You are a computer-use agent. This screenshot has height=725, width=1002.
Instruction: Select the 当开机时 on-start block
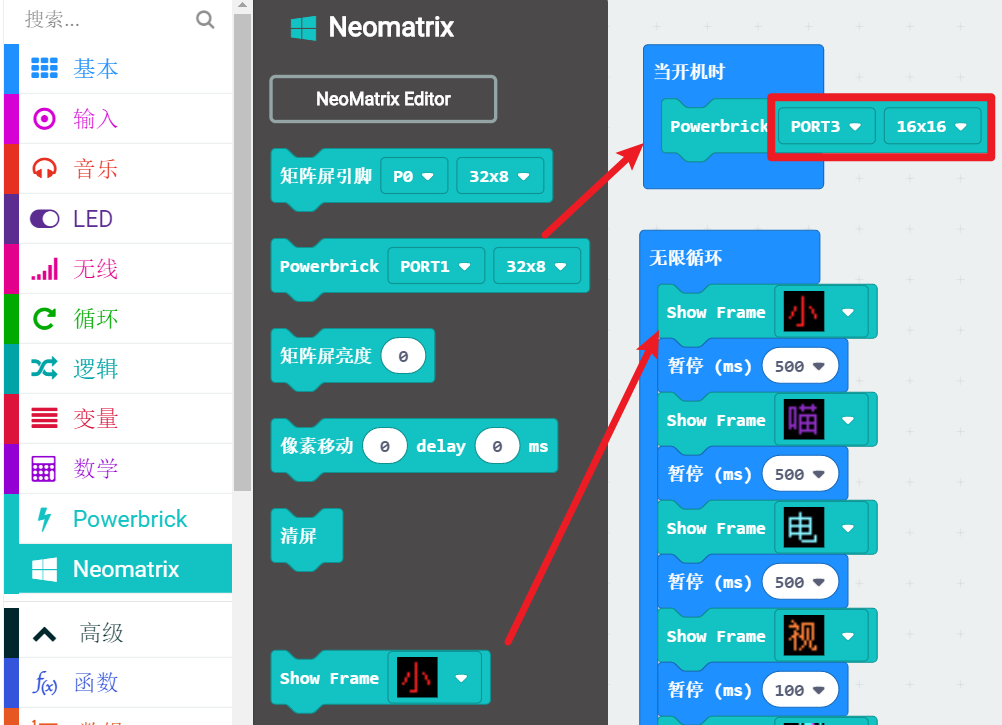[690, 72]
